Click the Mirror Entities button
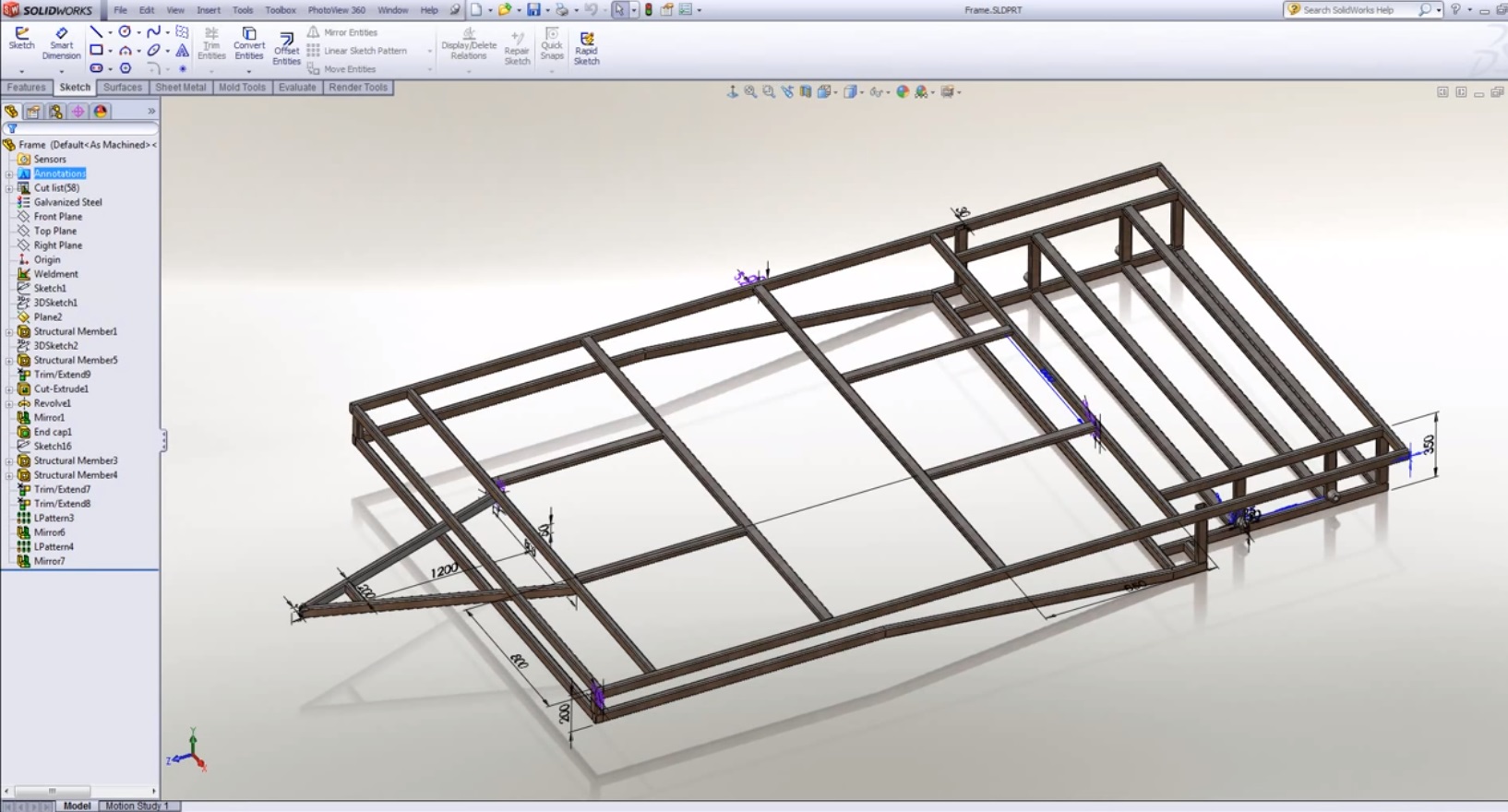 tap(341, 32)
